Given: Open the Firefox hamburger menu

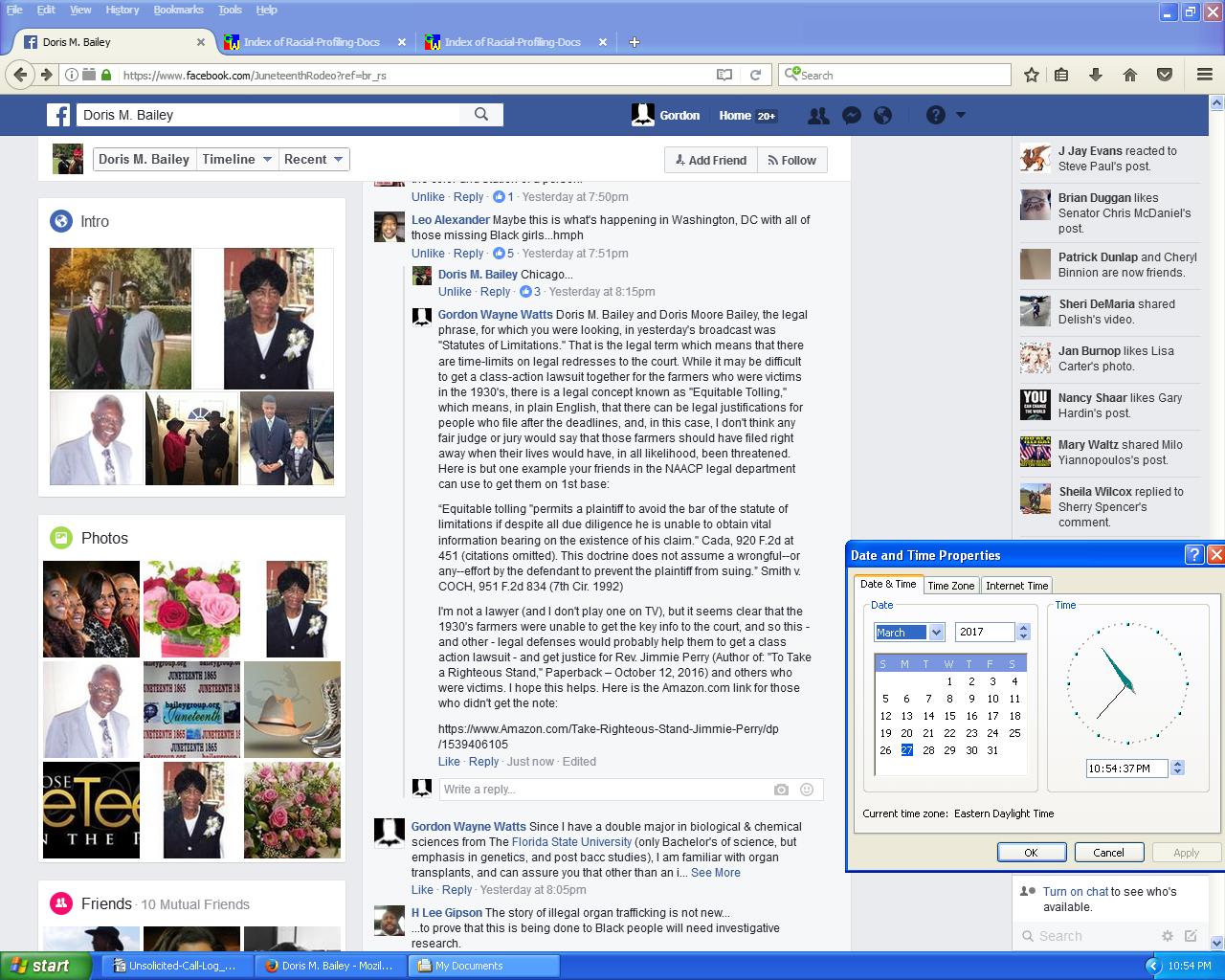Looking at the screenshot, I should 1205,75.
